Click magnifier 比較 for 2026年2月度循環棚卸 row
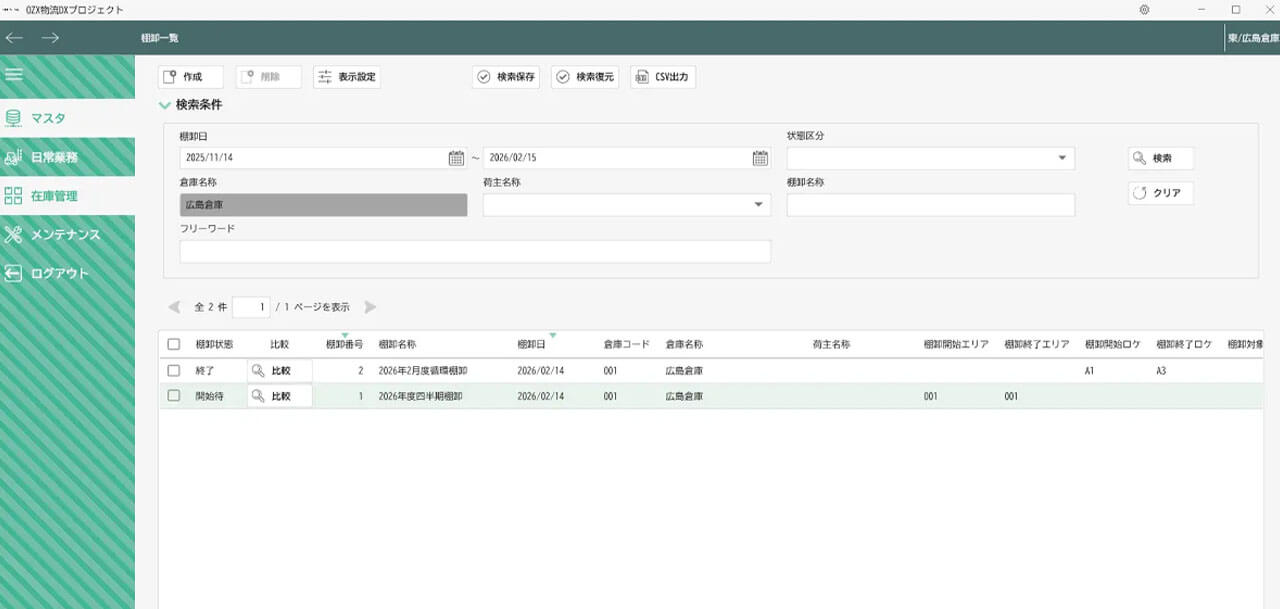Image resolution: width=1280 pixels, height=609 pixels. pyautogui.click(x=279, y=370)
